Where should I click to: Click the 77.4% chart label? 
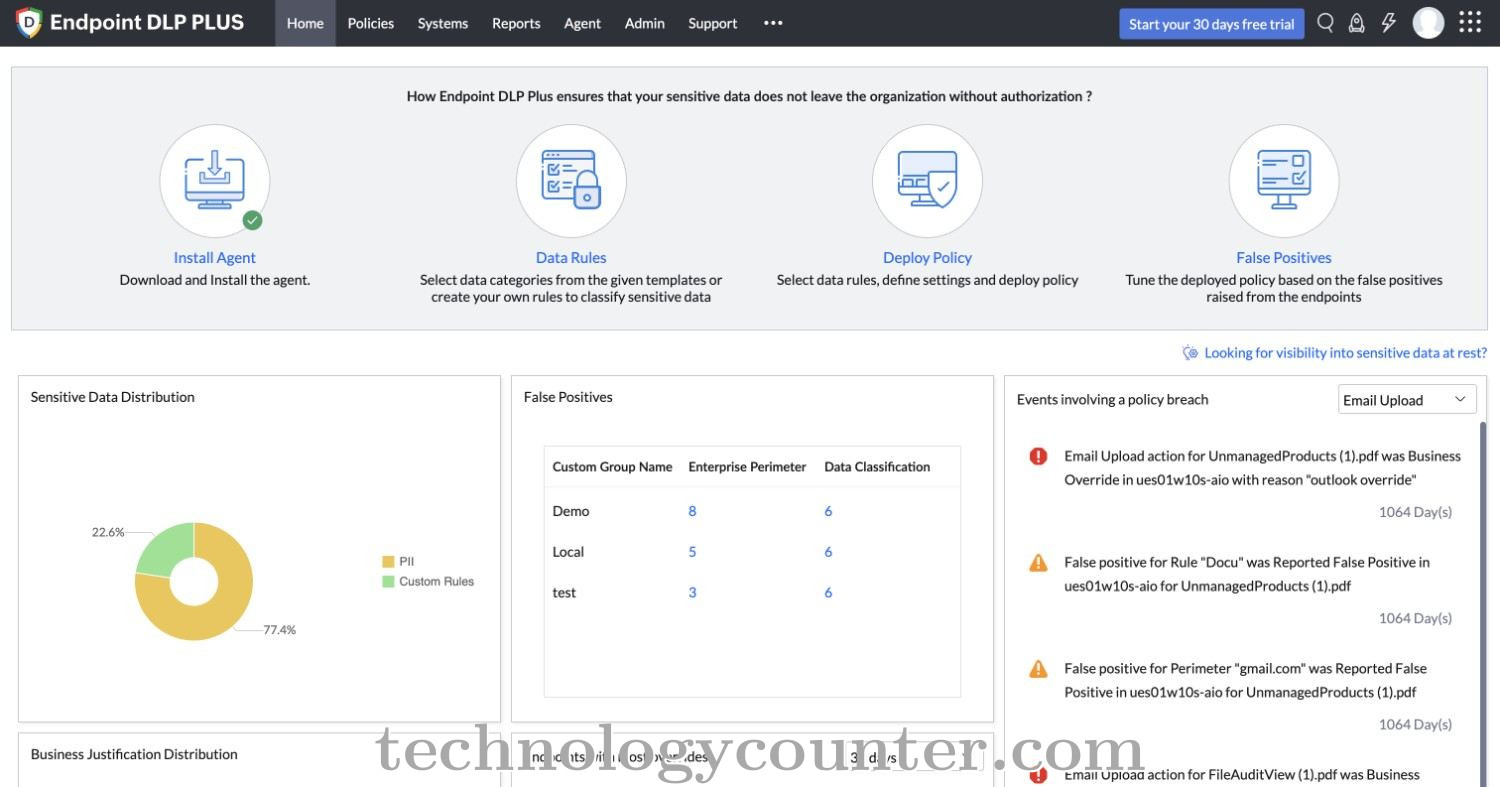click(x=279, y=630)
